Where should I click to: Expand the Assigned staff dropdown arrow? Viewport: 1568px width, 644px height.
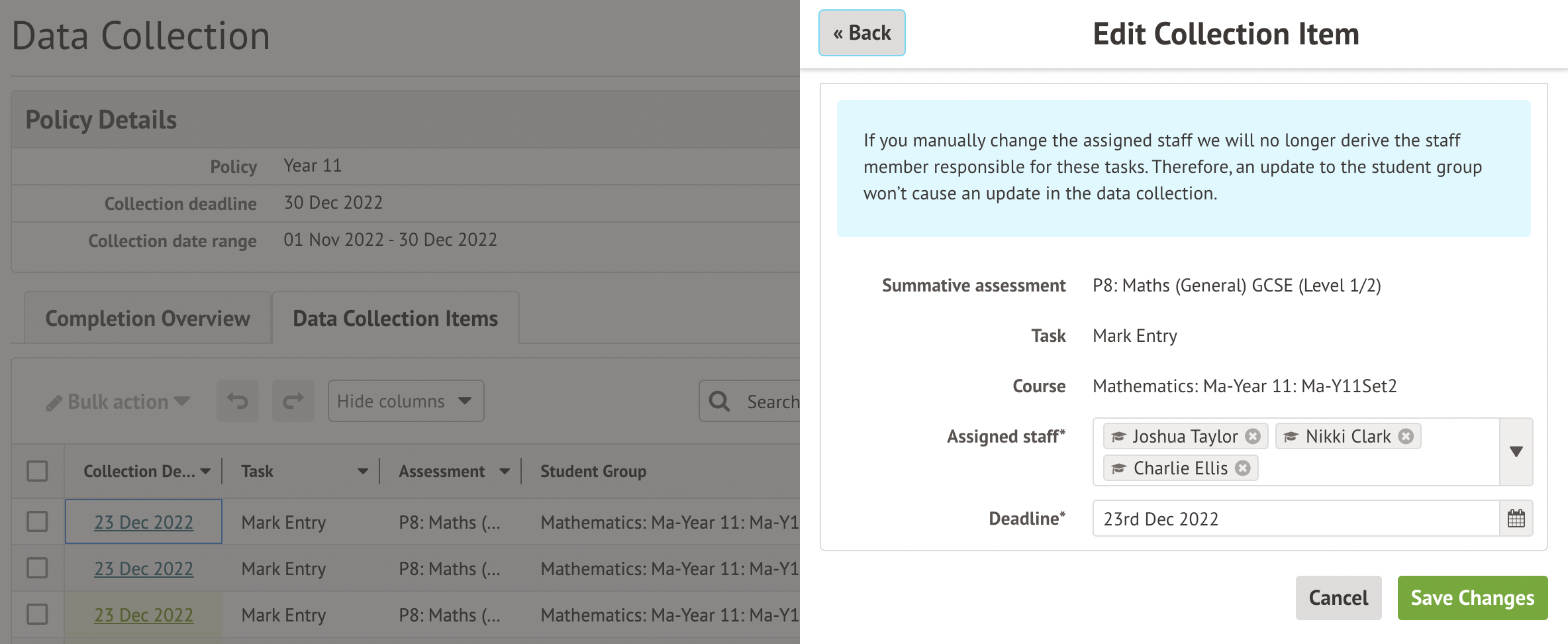[1516, 451]
